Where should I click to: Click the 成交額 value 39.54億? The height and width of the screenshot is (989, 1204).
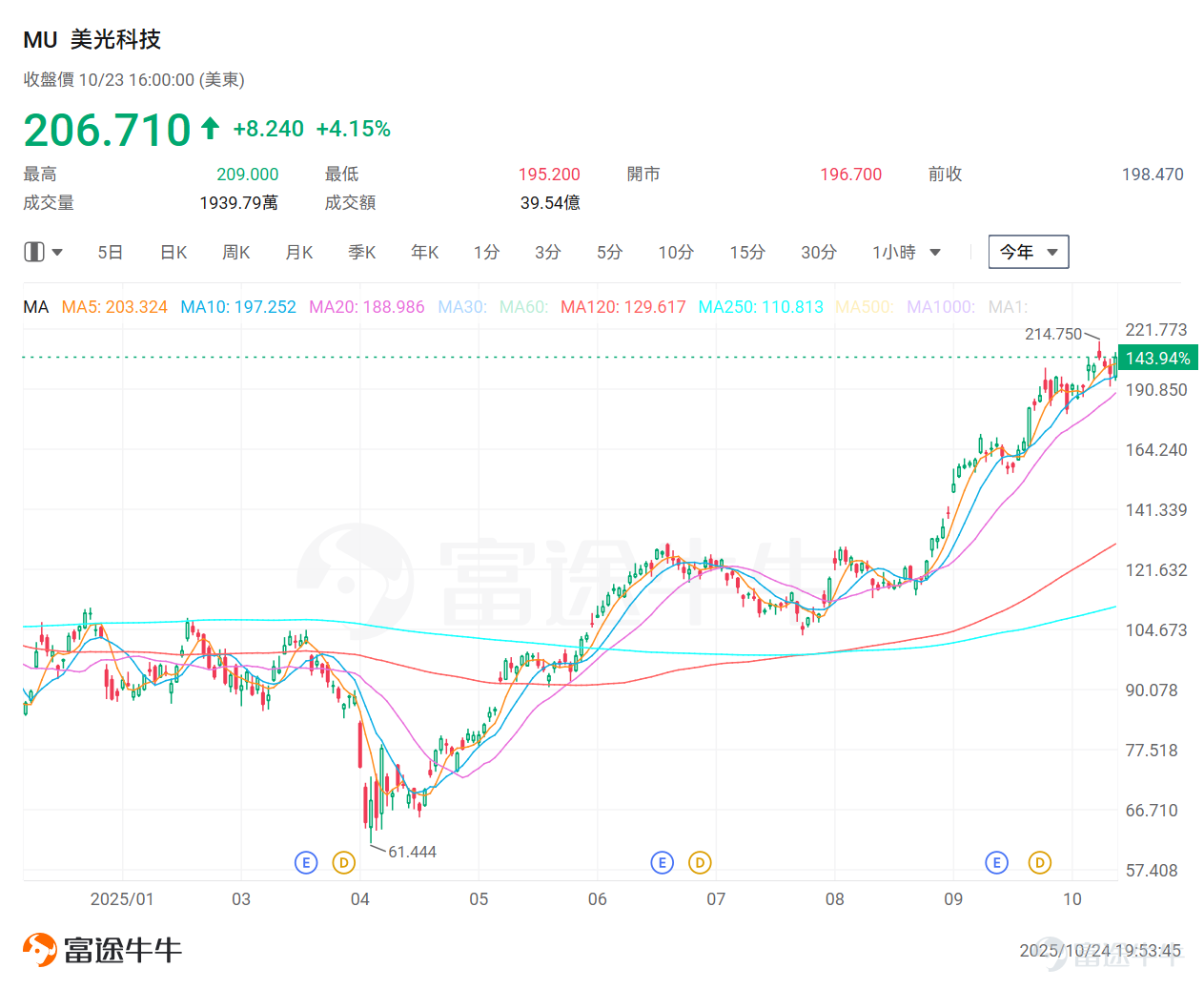[550, 203]
